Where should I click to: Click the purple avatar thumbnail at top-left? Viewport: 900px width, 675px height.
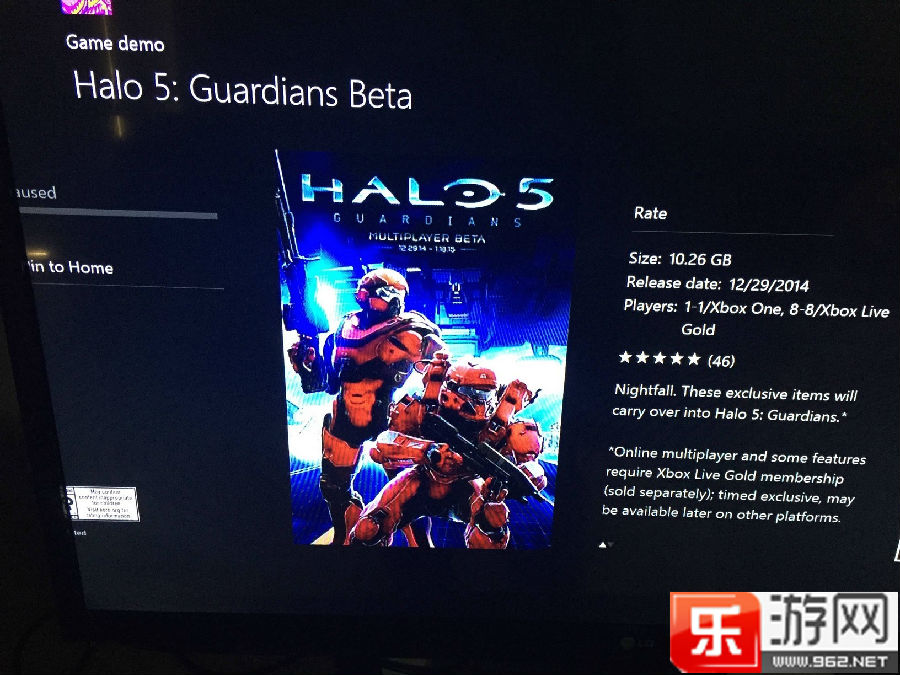[86, 6]
